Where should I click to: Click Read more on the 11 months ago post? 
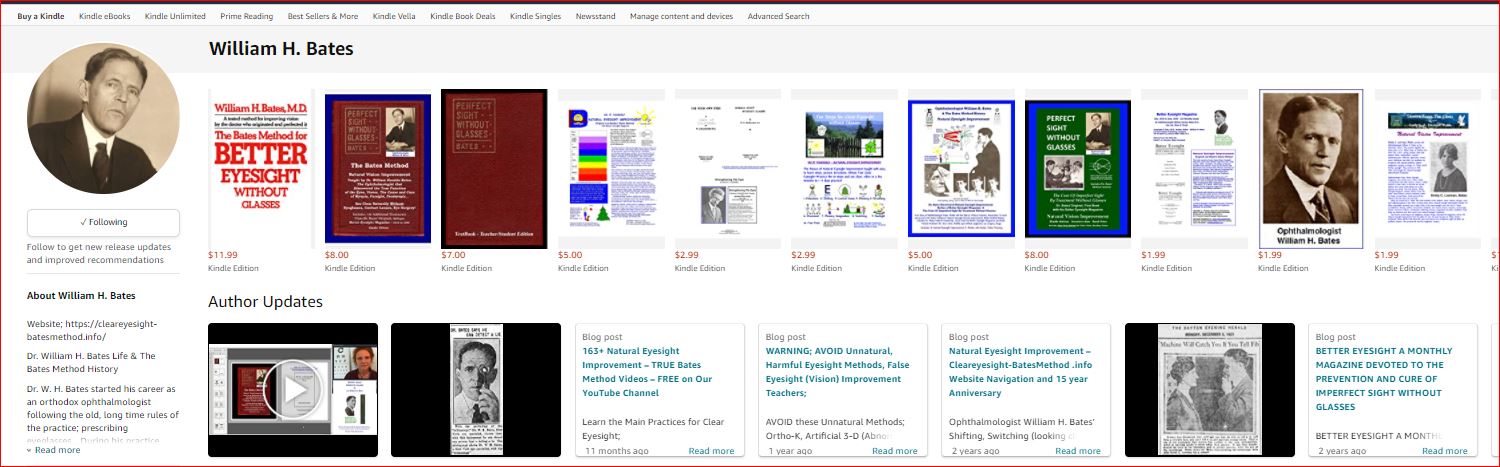(x=711, y=451)
